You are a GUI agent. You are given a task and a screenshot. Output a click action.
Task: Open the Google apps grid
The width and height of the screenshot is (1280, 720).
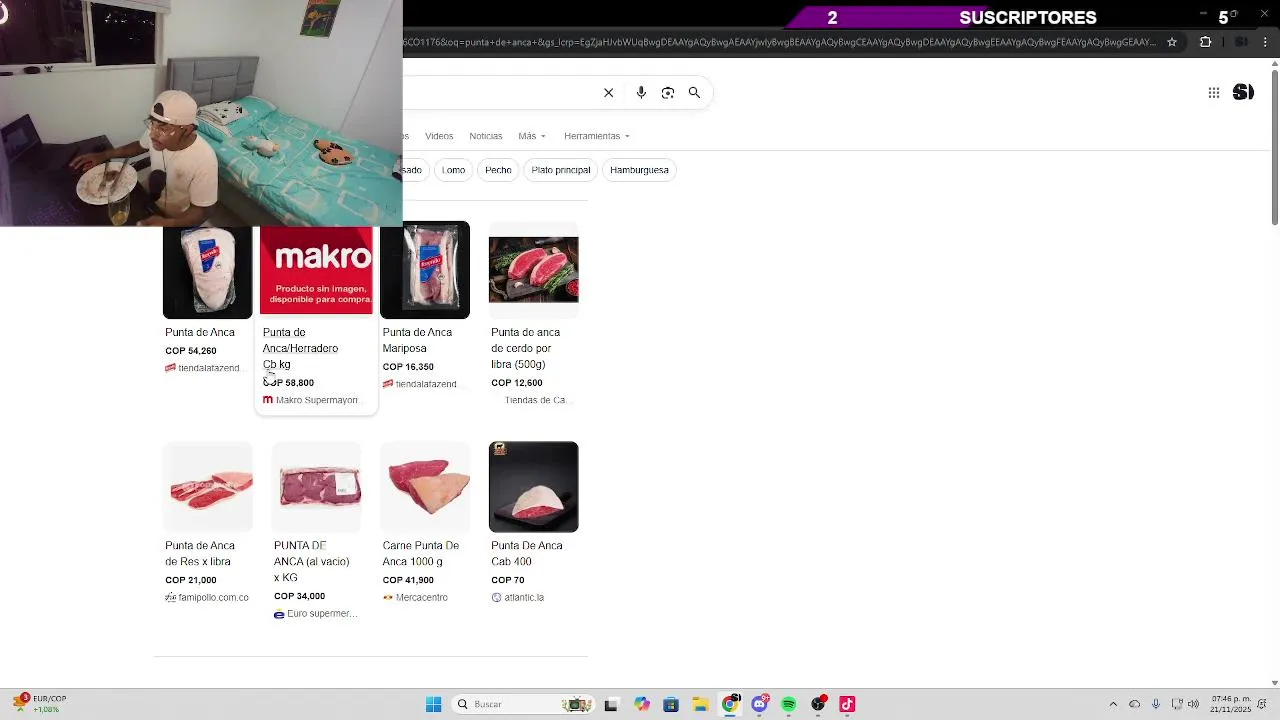(1213, 93)
